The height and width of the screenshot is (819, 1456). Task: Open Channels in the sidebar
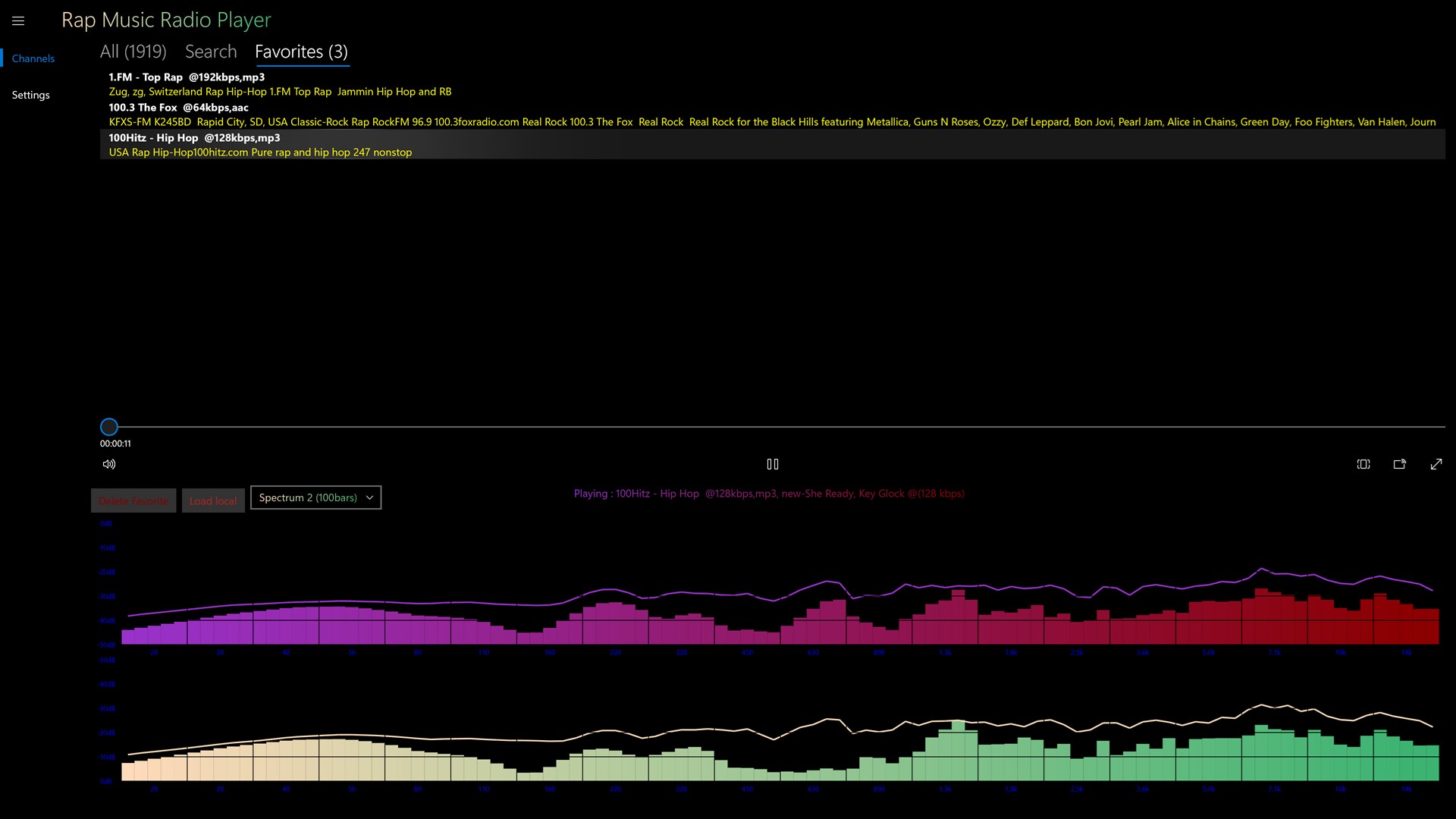[33, 58]
